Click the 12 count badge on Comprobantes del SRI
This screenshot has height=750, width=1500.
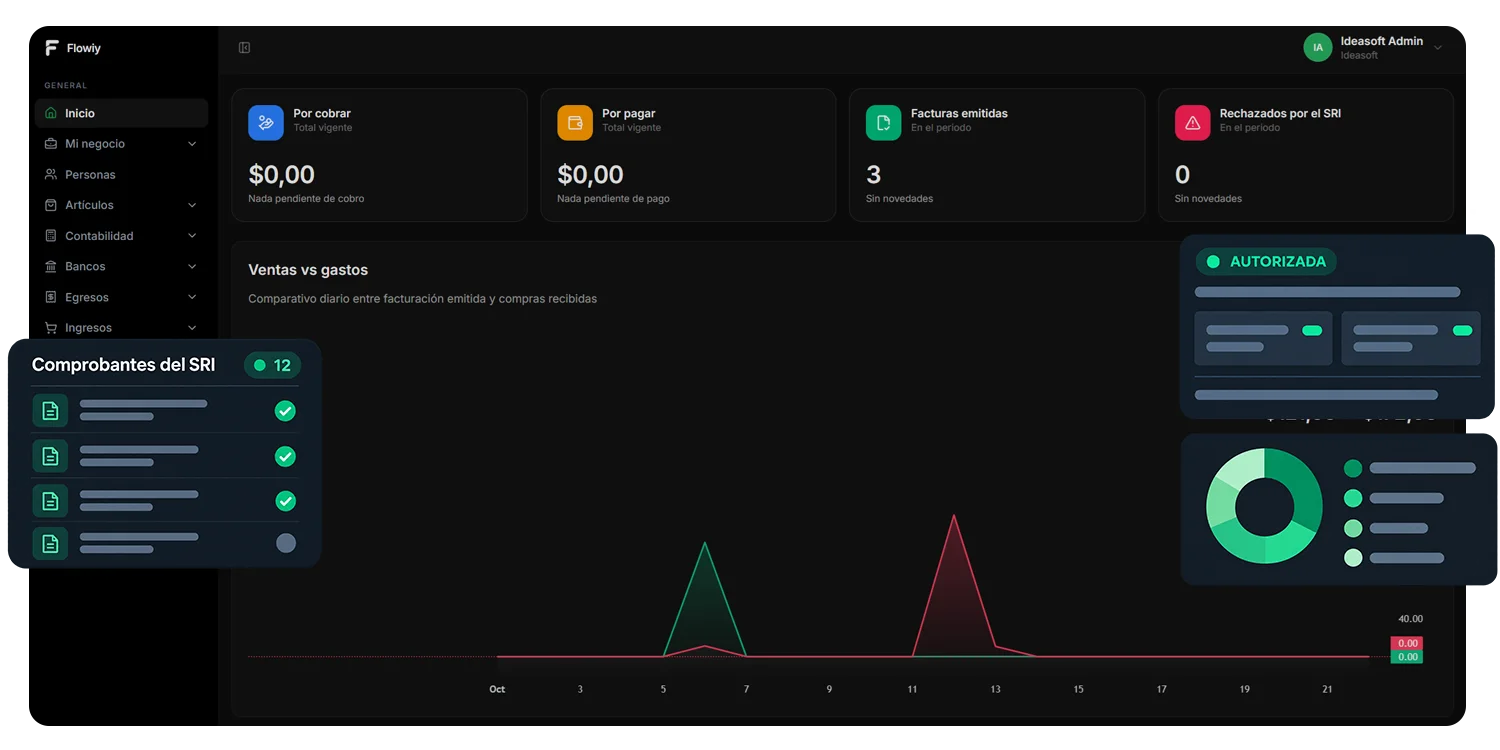tap(272, 366)
